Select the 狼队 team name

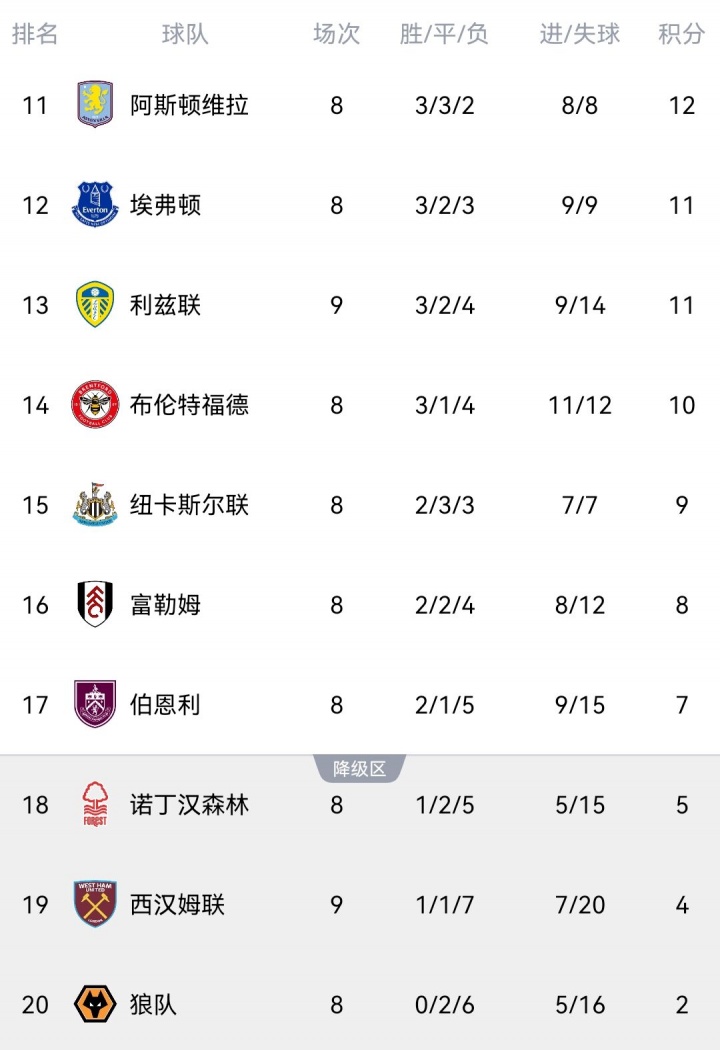153,1004
